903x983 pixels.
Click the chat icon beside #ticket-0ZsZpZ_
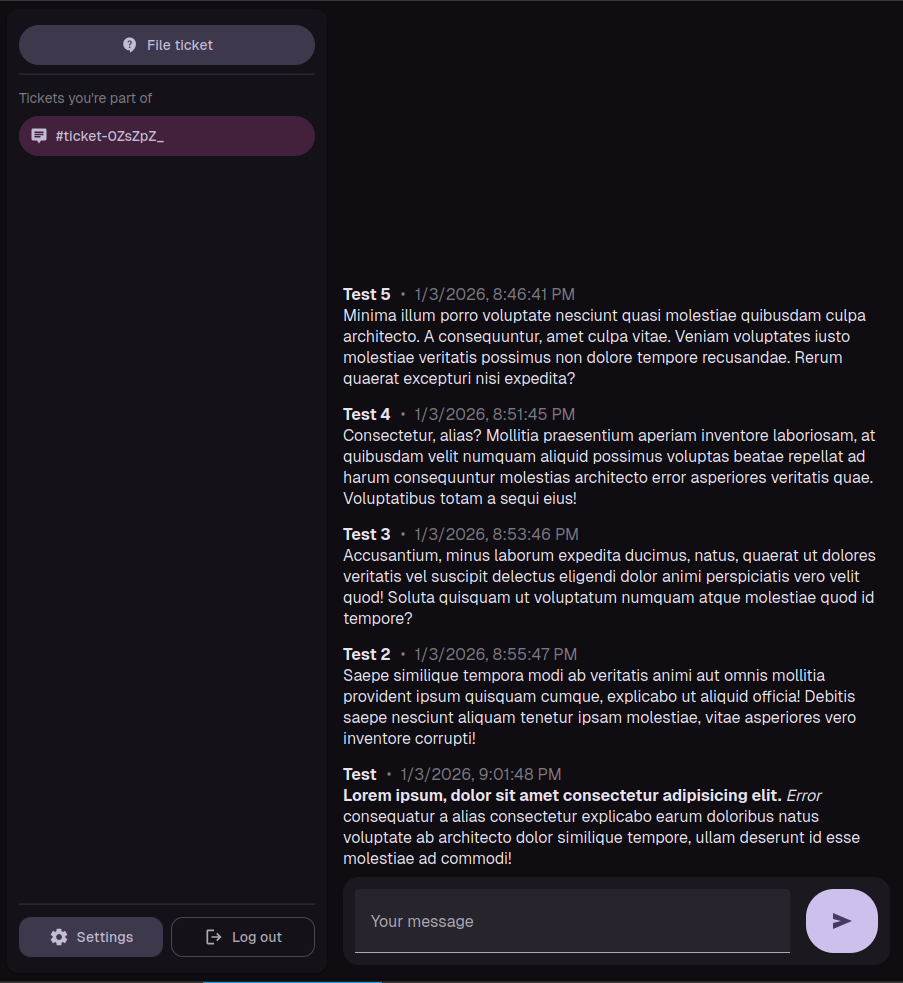click(39, 136)
